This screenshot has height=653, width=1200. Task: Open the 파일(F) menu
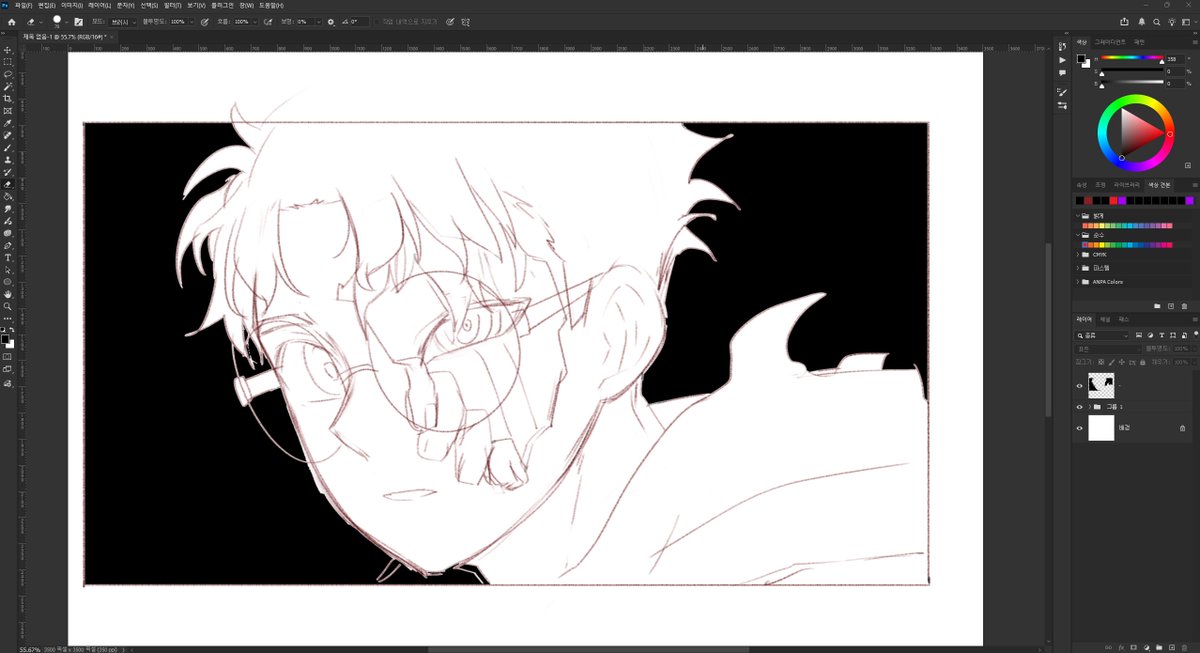(23, 5)
